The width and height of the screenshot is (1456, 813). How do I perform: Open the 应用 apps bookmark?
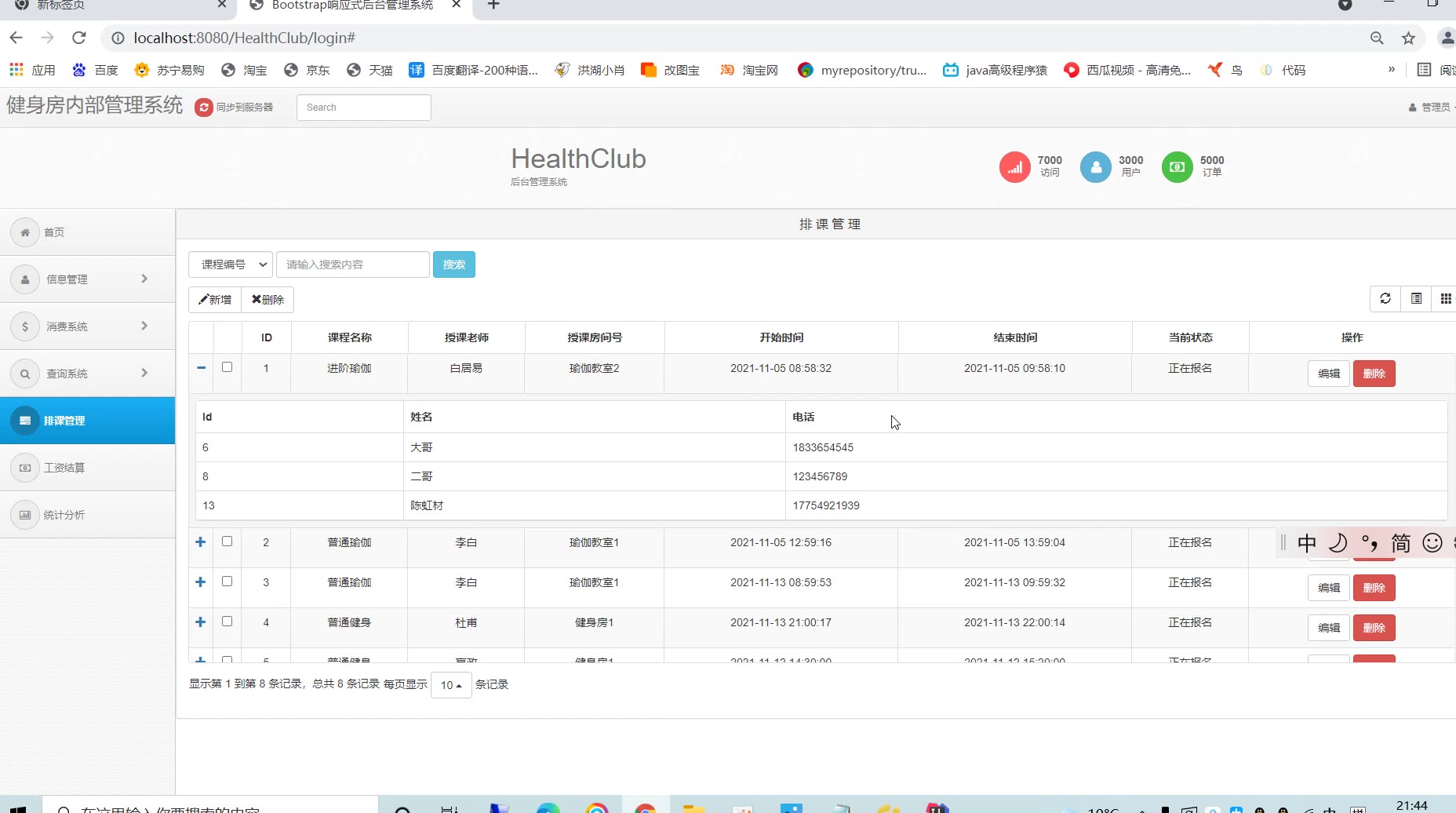(x=32, y=70)
